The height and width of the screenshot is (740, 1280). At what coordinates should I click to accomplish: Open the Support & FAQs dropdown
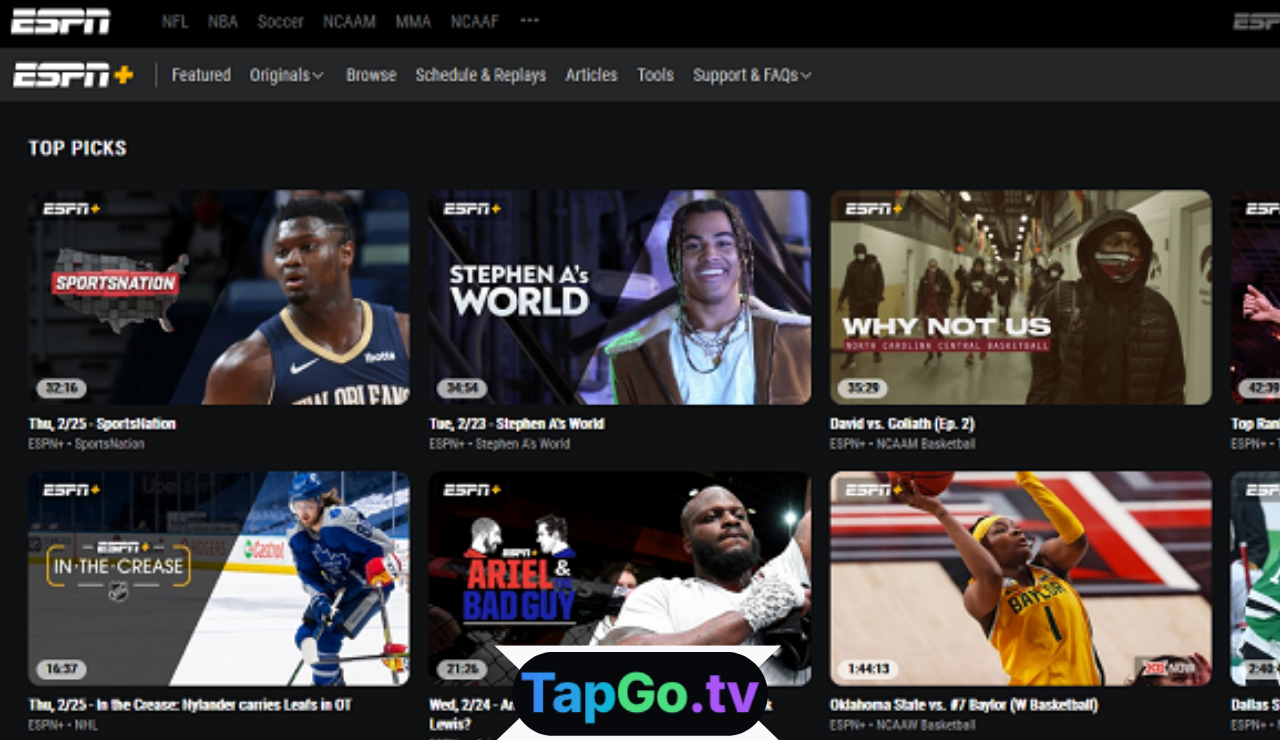coord(752,74)
